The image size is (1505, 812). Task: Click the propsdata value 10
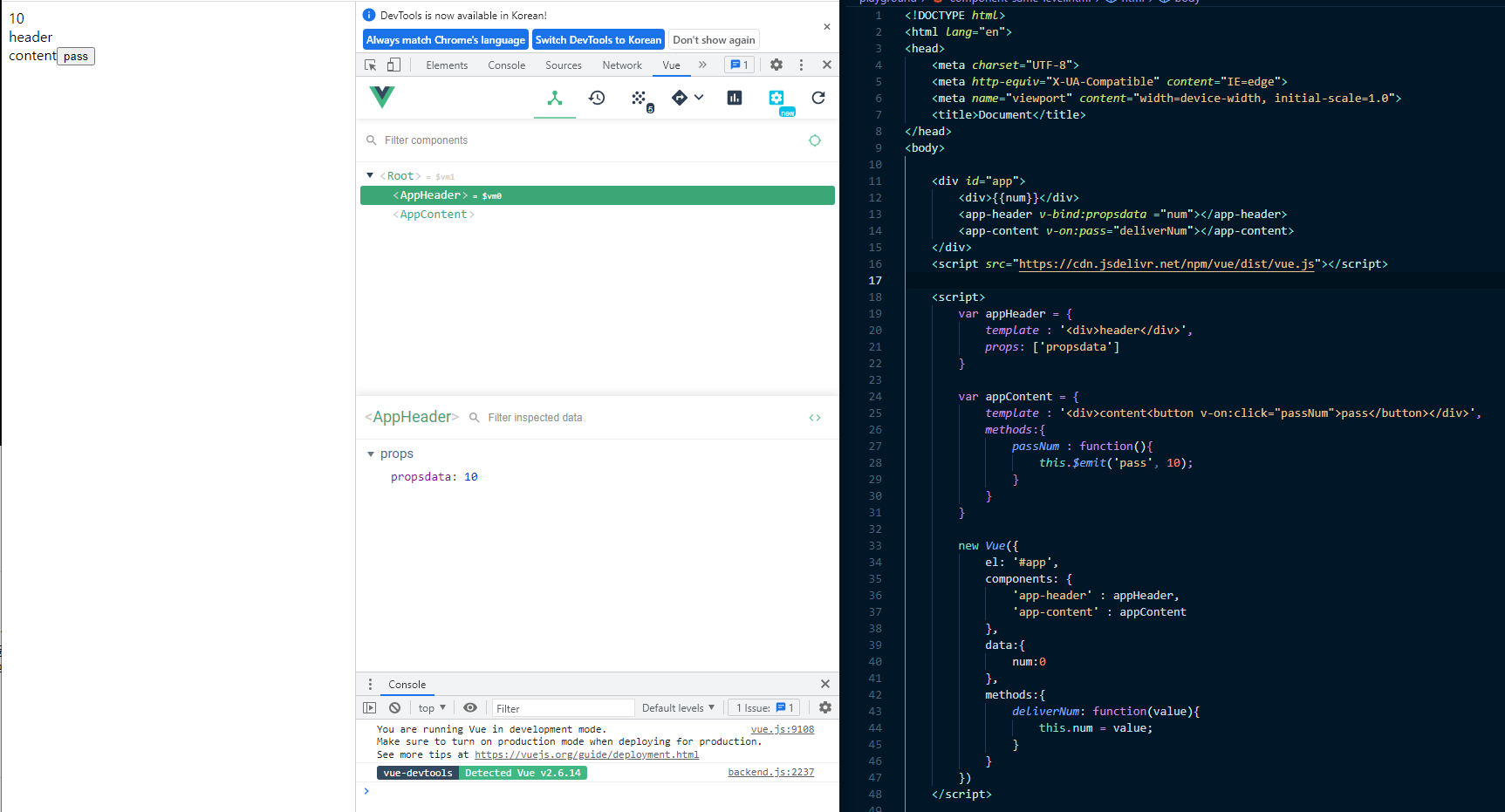tap(471, 477)
